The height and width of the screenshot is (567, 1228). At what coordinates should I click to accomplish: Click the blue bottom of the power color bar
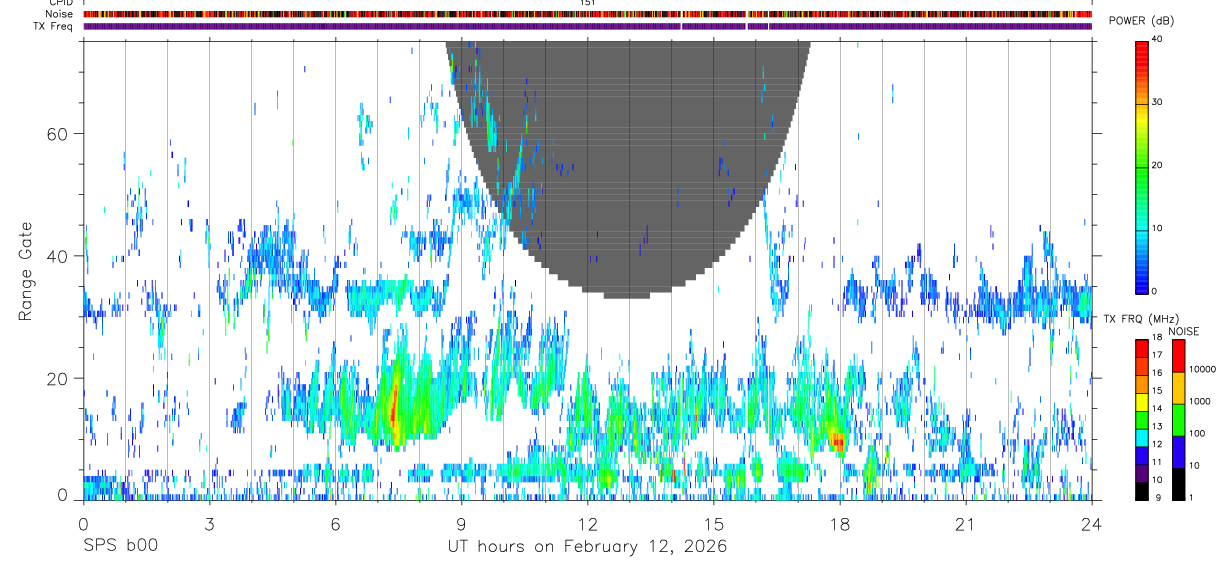point(1141,280)
